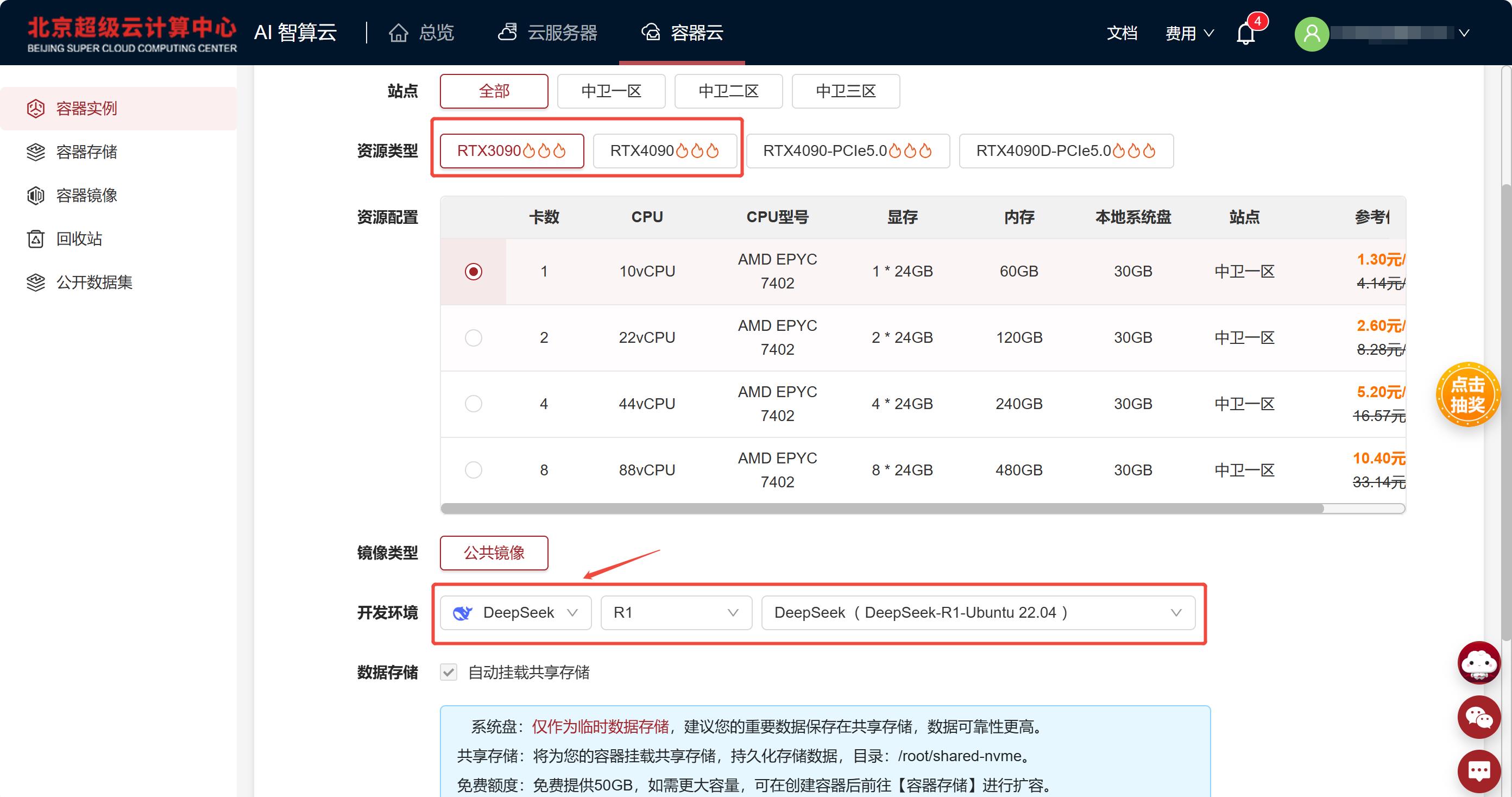Click the /root/shared-nvme directory line

[x=743, y=756]
